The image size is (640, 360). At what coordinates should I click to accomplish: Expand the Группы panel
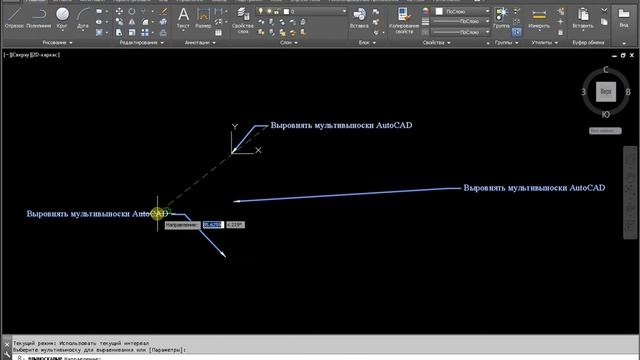[x=506, y=42]
